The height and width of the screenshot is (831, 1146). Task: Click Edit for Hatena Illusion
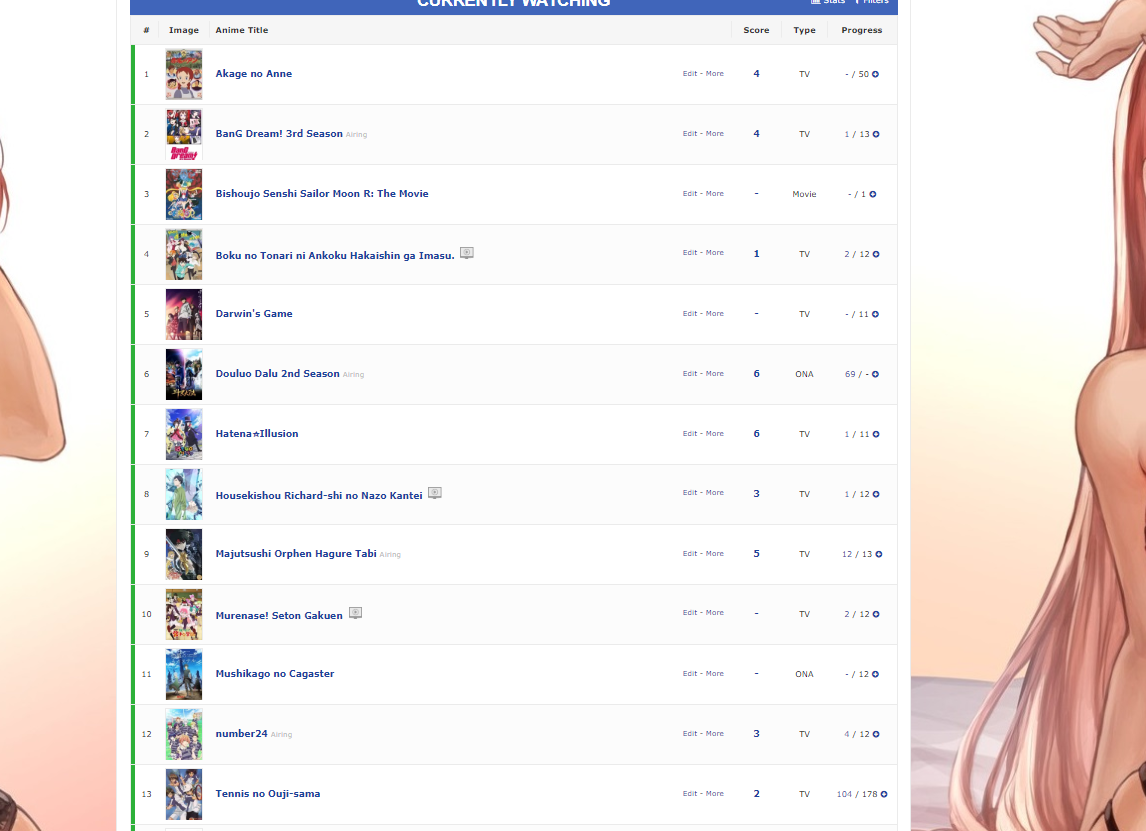coord(690,433)
